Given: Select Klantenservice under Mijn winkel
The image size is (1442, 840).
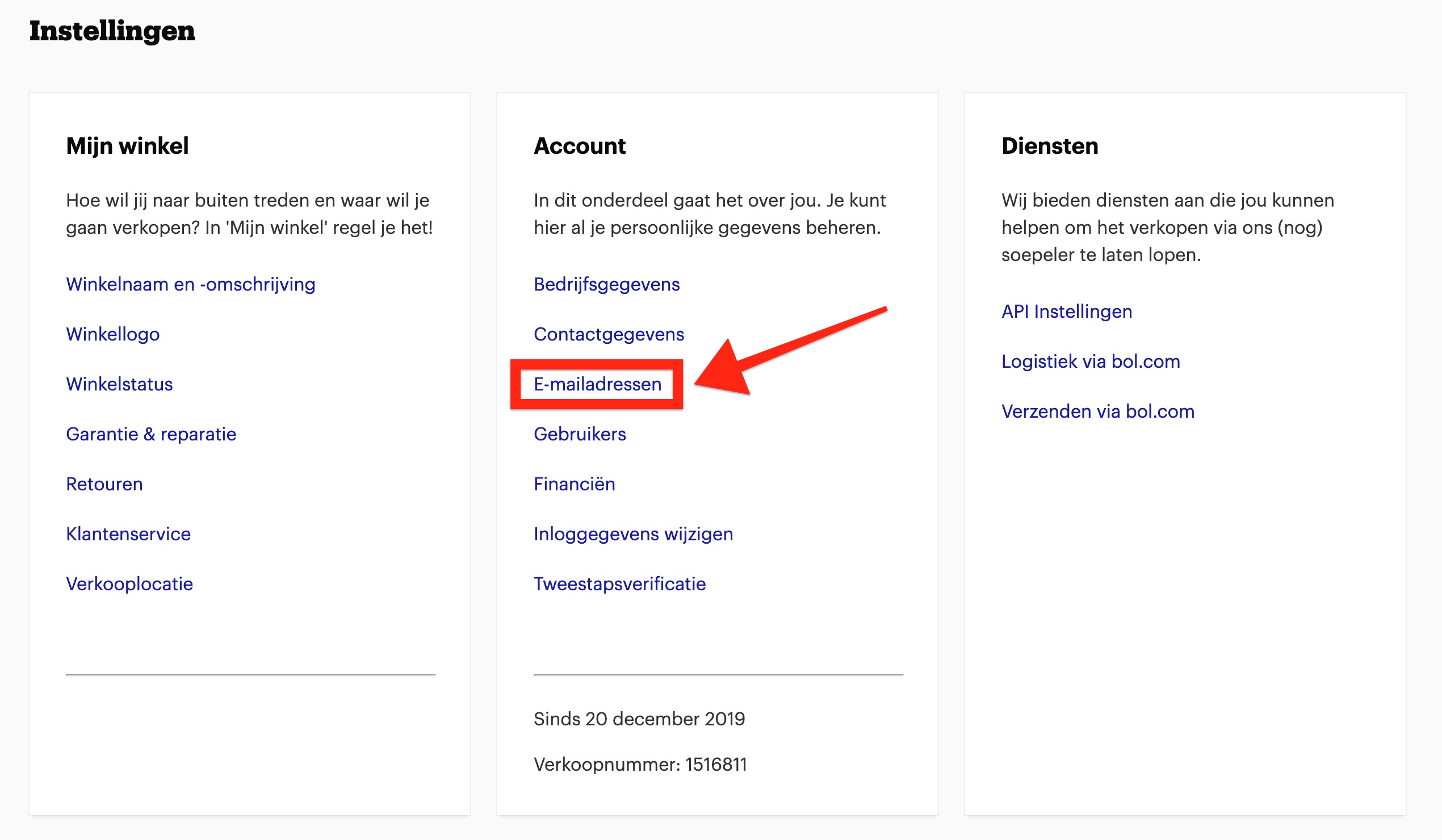Looking at the screenshot, I should click(x=128, y=534).
